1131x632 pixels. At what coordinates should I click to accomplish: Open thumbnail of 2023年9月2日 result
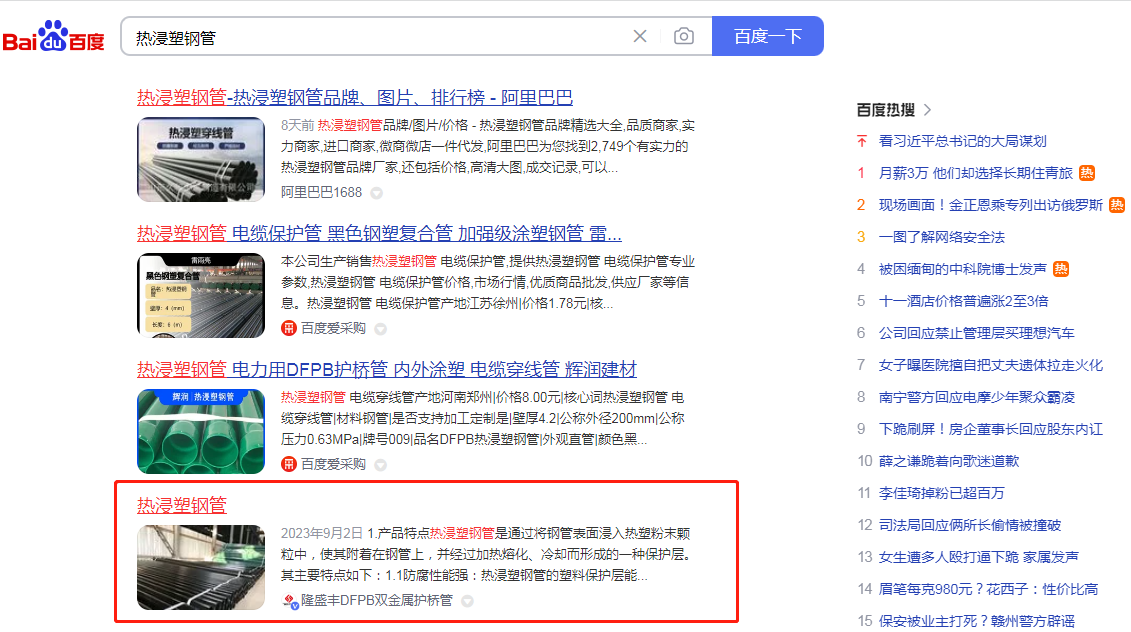[201, 568]
